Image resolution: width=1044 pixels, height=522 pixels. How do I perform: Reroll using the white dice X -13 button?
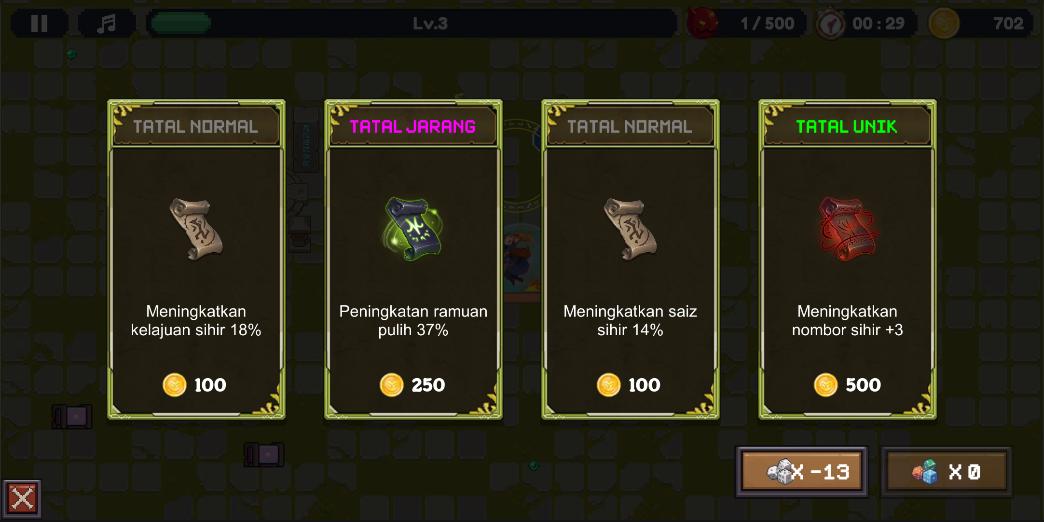coord(802,472)
